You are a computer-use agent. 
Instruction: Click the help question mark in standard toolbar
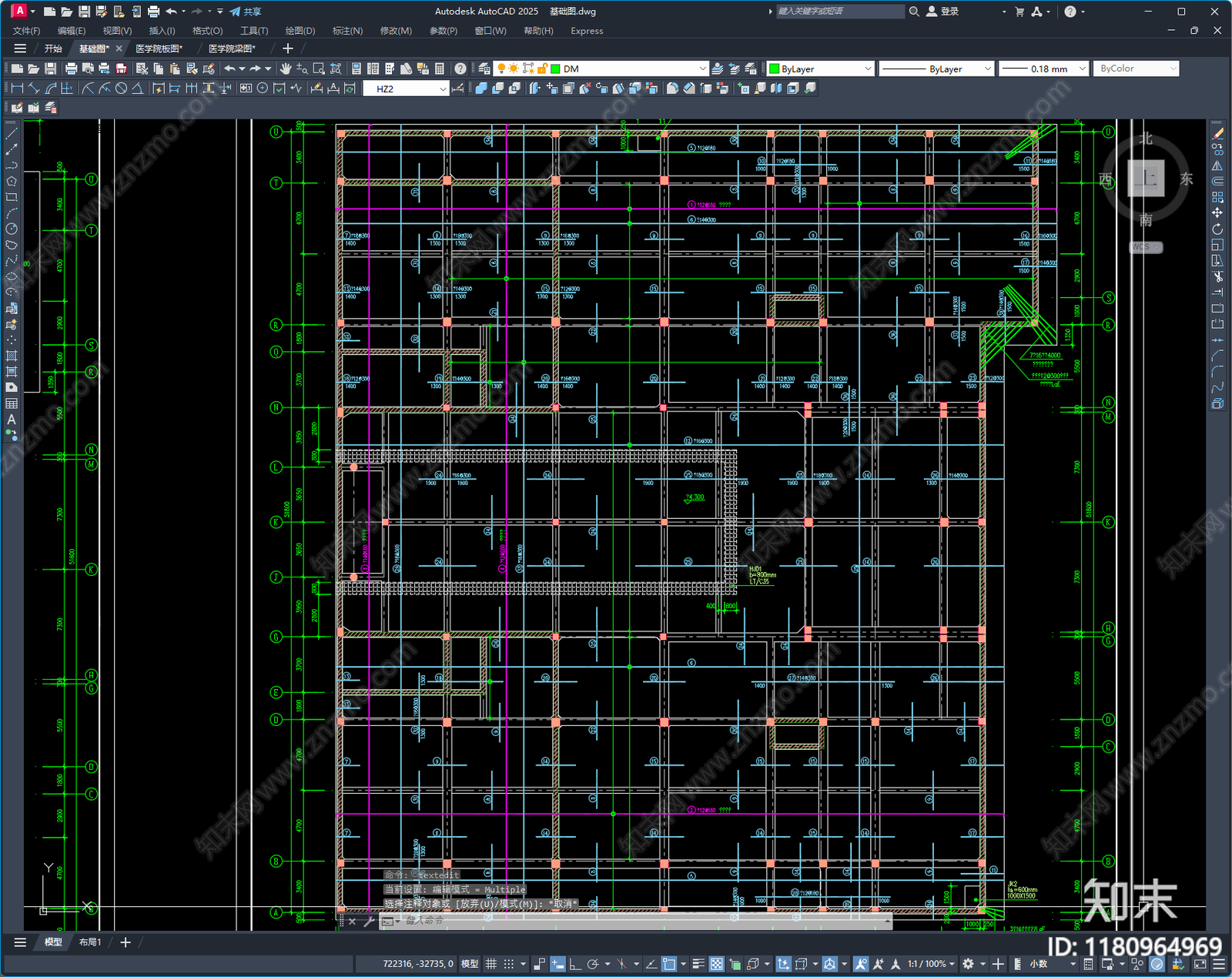(460, 69)
